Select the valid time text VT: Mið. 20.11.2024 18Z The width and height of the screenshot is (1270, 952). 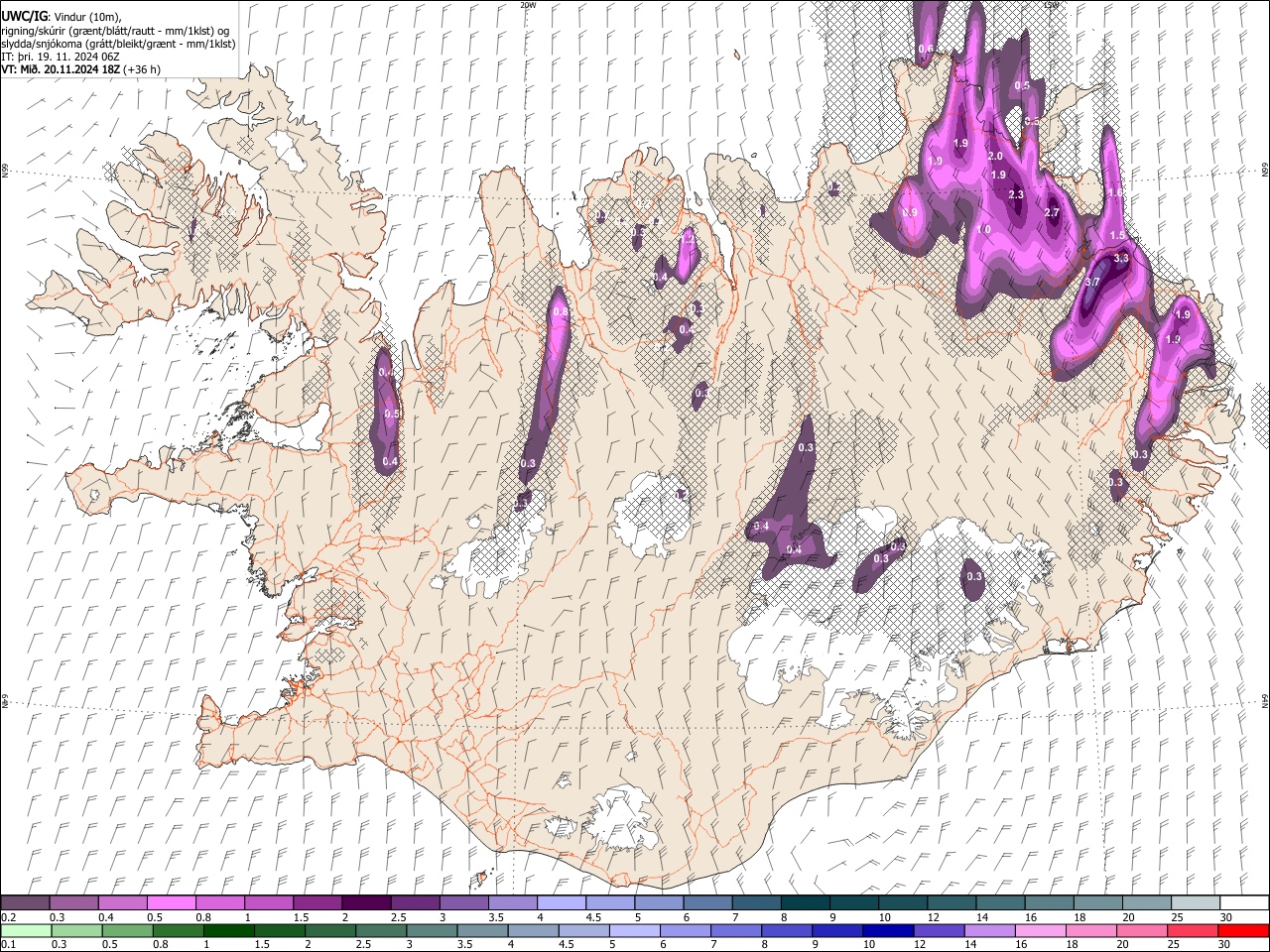pyautogui.click(x=61, y=69)
